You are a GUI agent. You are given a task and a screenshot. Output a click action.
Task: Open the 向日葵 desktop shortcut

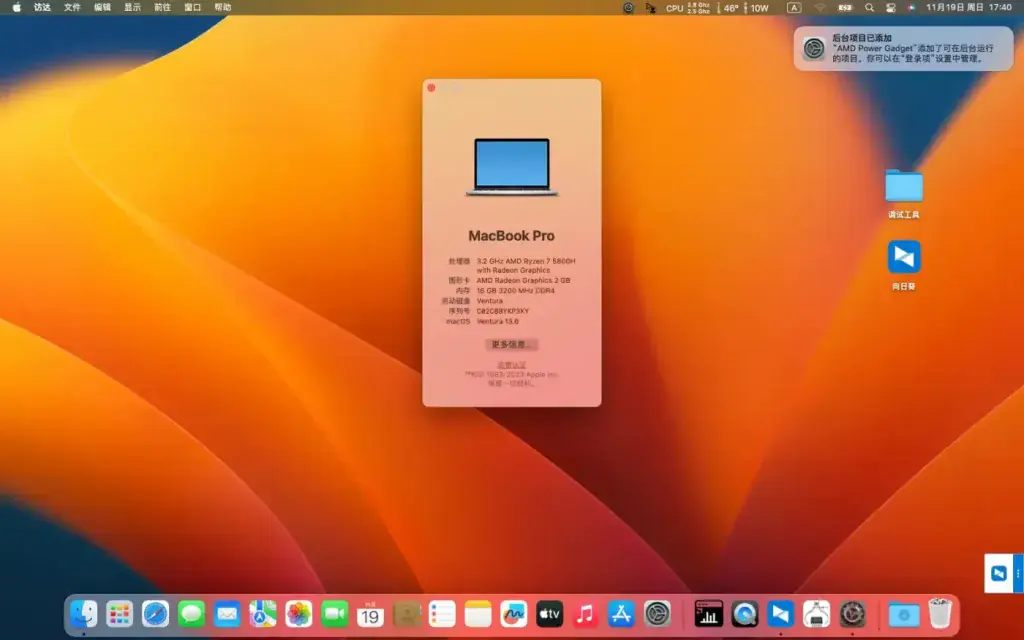(x=904, y=264)
